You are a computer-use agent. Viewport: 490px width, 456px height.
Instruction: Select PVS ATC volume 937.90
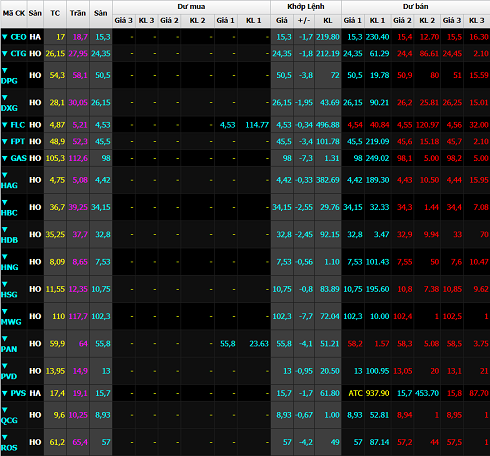pyautogui.click(x=377, y=394)
